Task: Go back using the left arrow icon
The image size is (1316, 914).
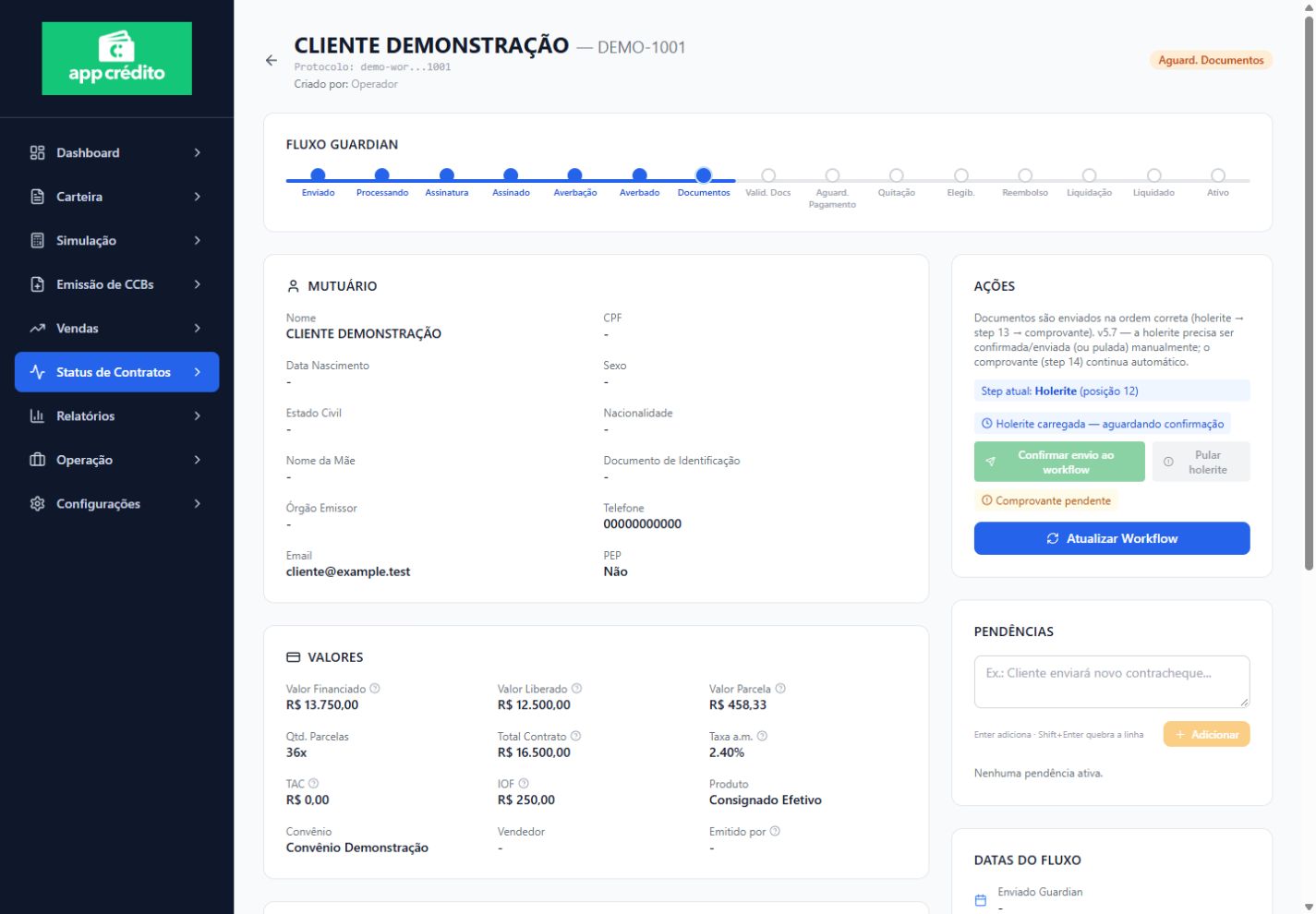Action: 272,60
